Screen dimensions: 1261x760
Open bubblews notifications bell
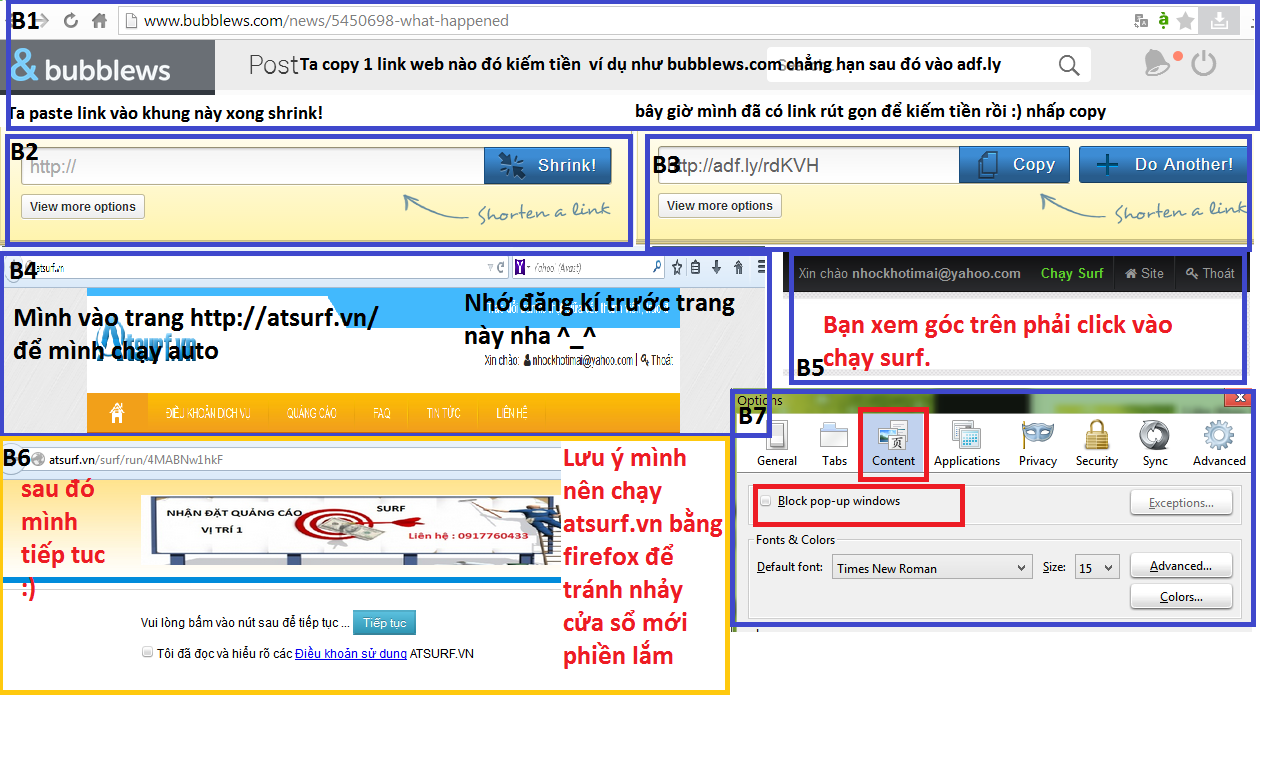(x=1158, y=63)
